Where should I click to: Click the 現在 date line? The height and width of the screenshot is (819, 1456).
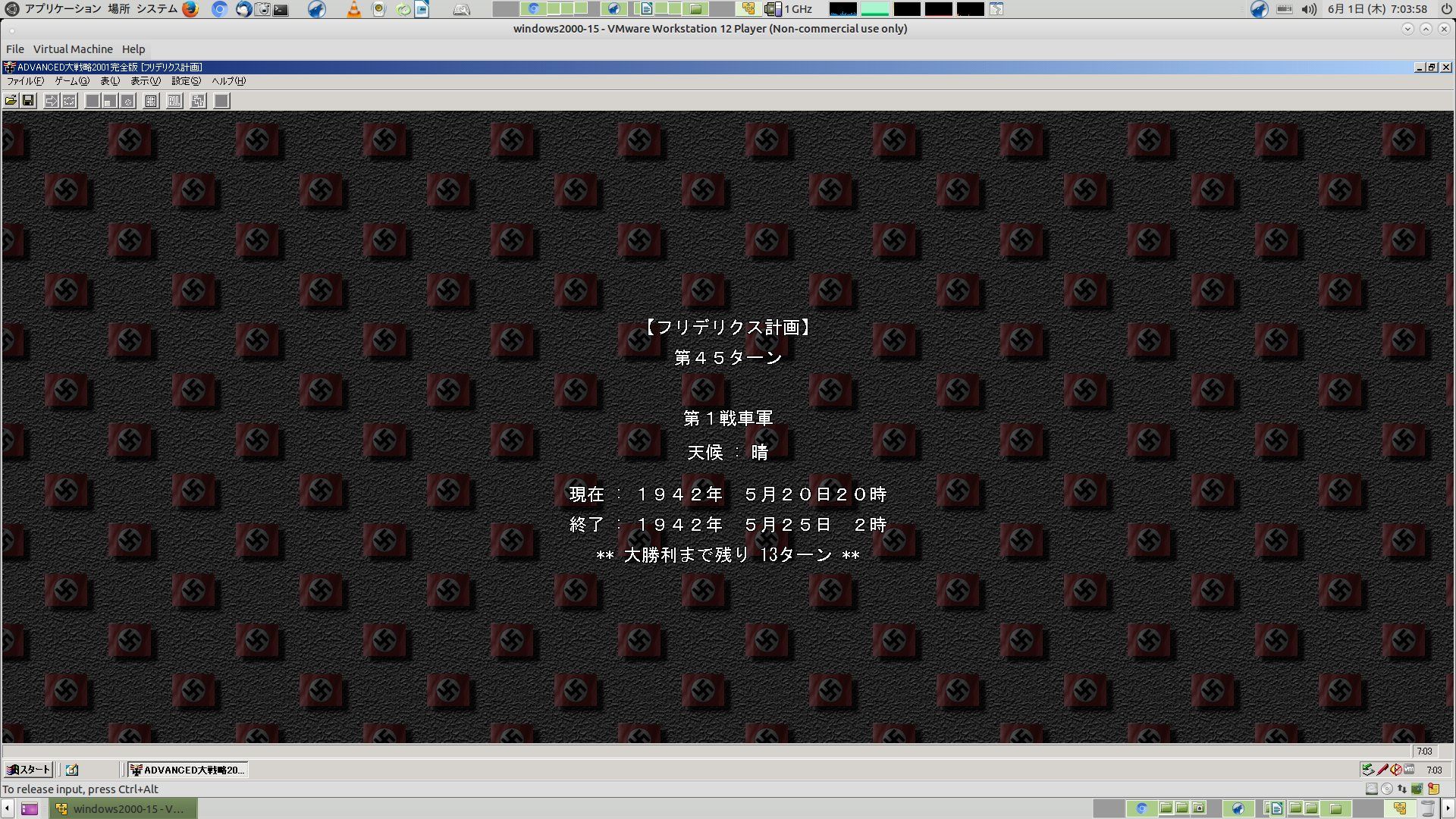728,494
